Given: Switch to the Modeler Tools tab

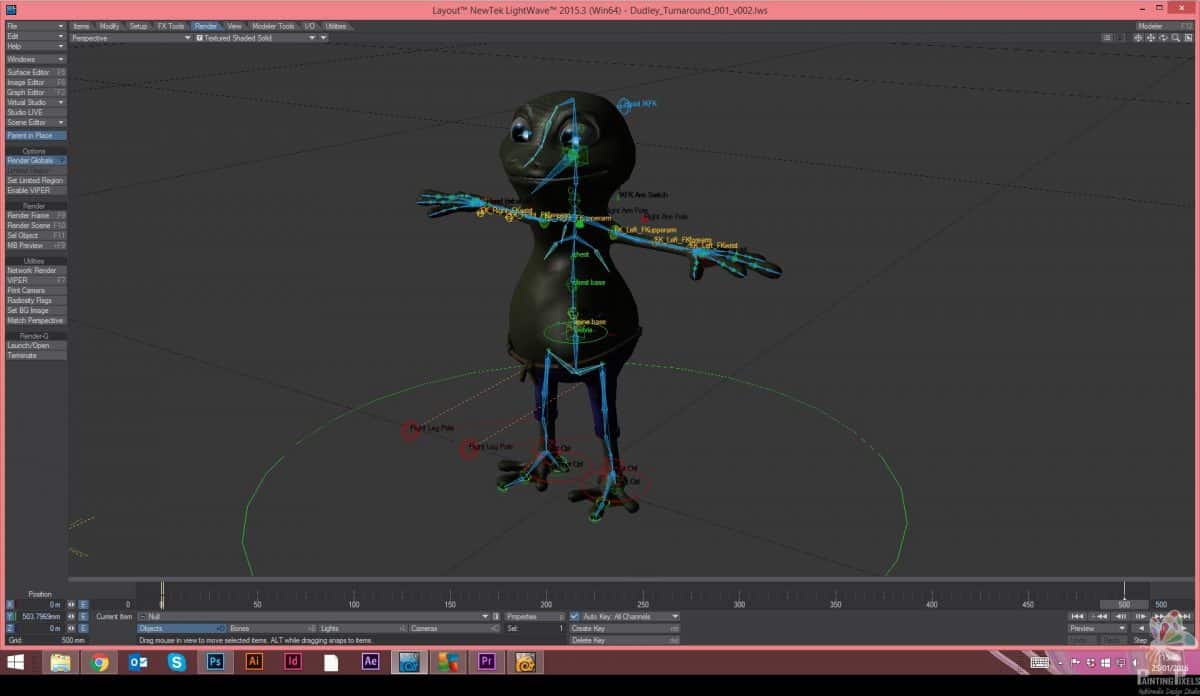Looking at the screenshot, I should [272, 26].
